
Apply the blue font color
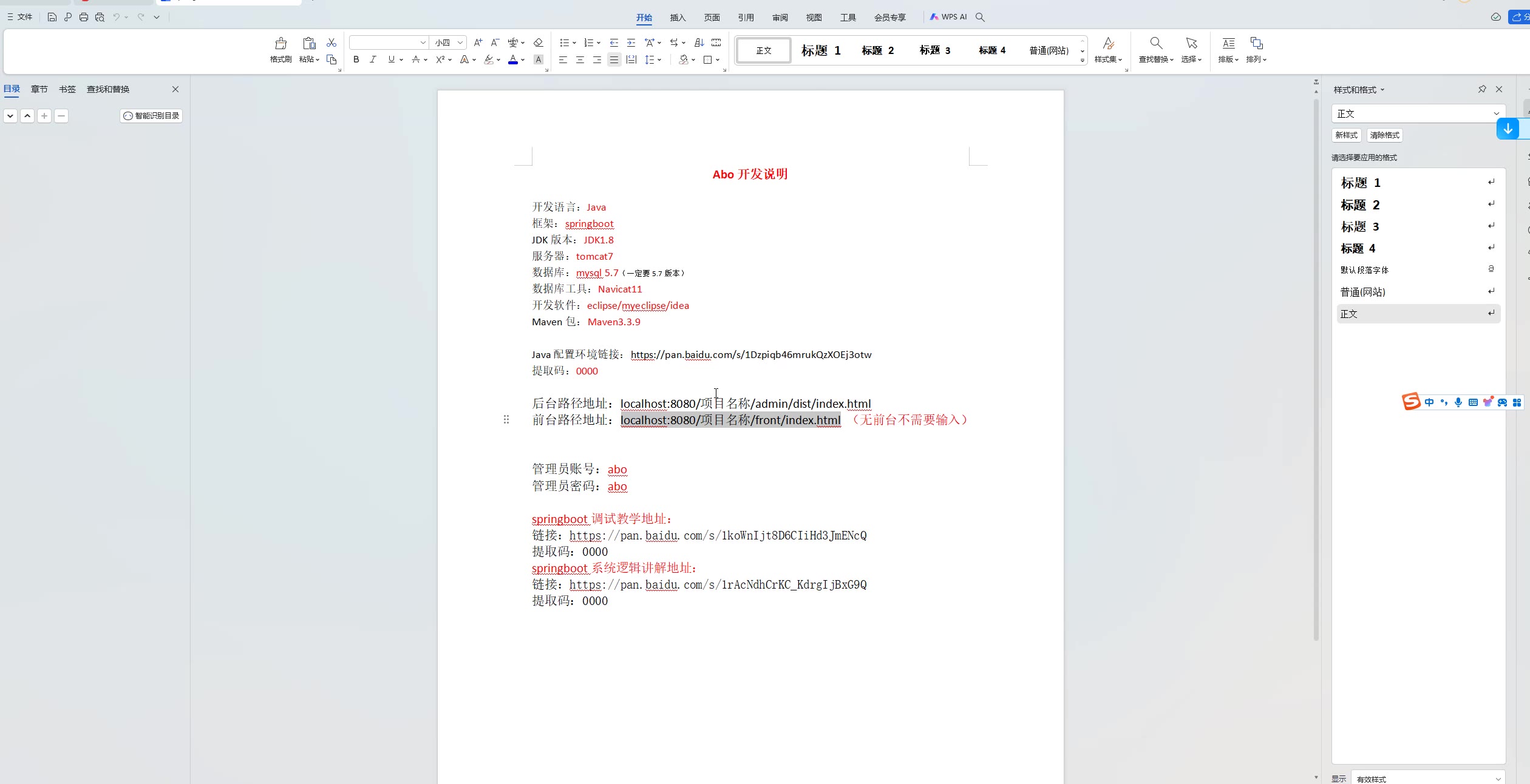point(513,59)
